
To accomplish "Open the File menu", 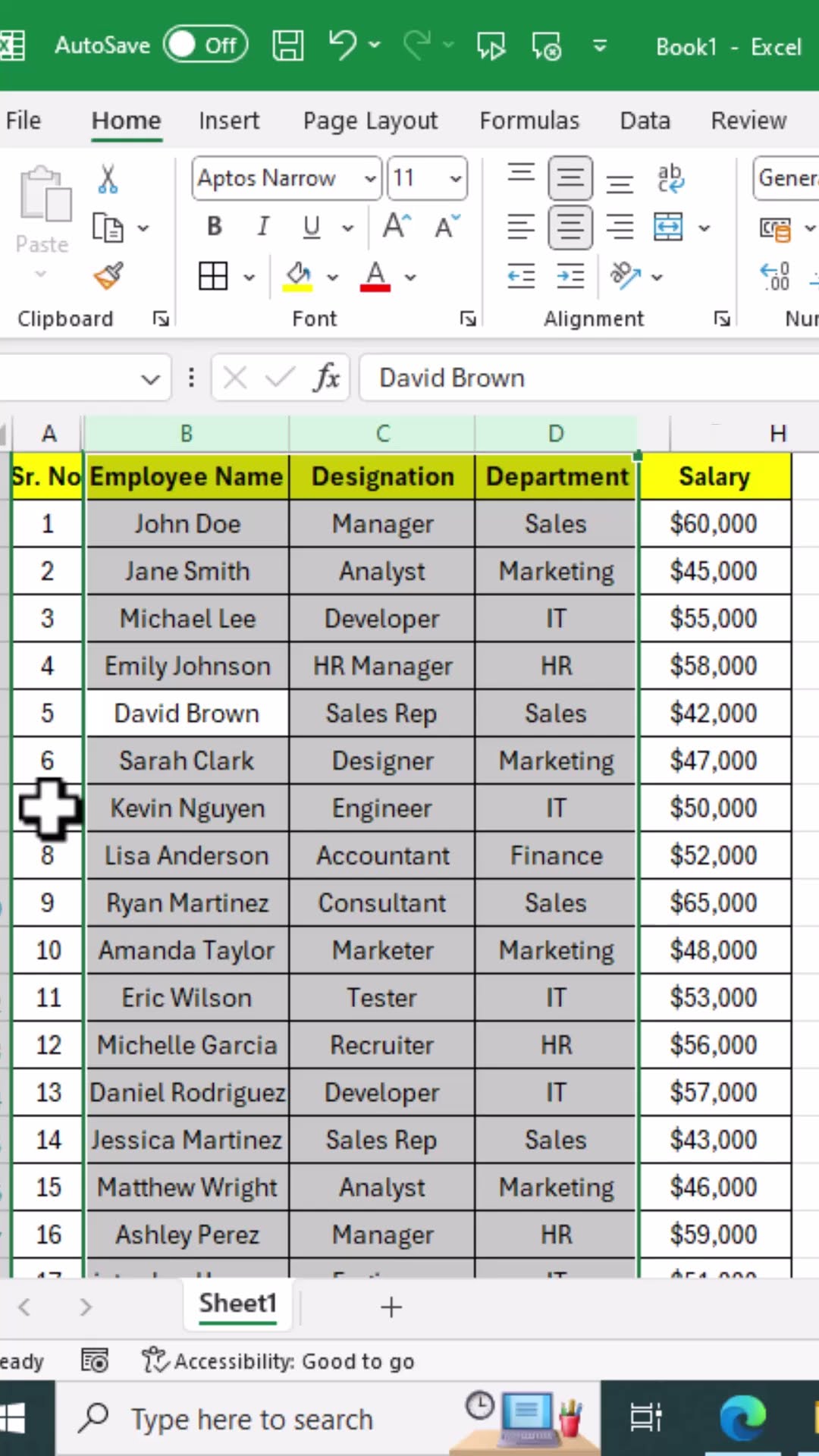I will coord(23,121).
